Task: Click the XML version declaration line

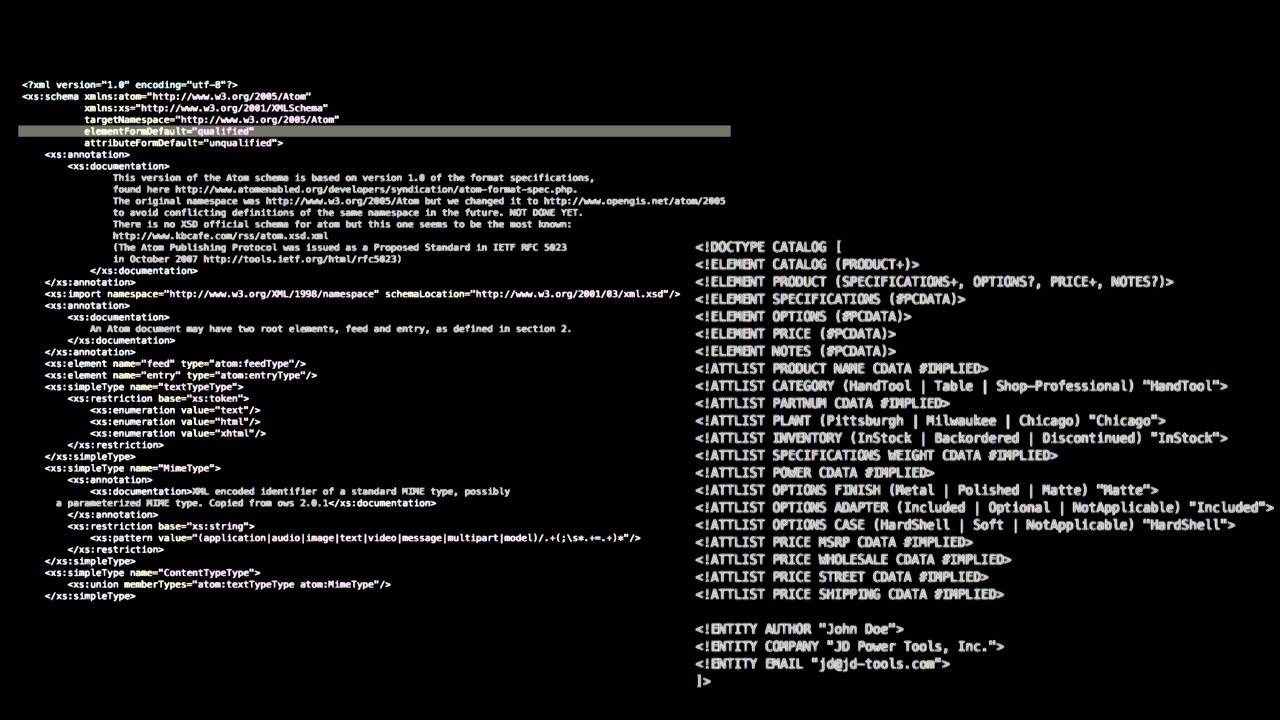Action: (130, 85)
